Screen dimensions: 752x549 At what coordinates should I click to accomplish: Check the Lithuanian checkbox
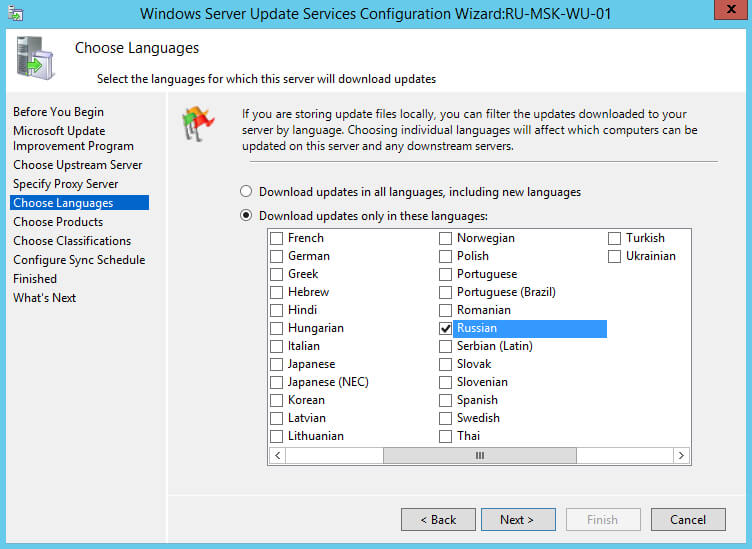click(x=277, y=436)
